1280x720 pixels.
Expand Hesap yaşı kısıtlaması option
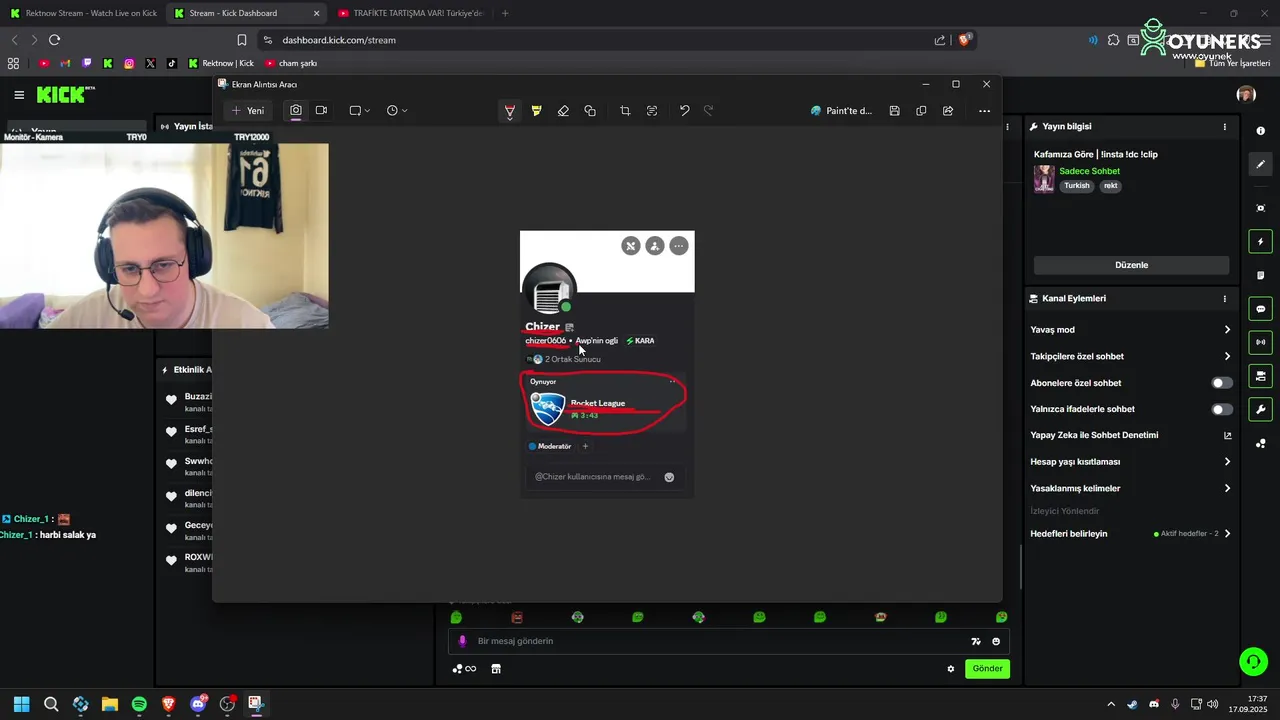[x=1130, y=462]
